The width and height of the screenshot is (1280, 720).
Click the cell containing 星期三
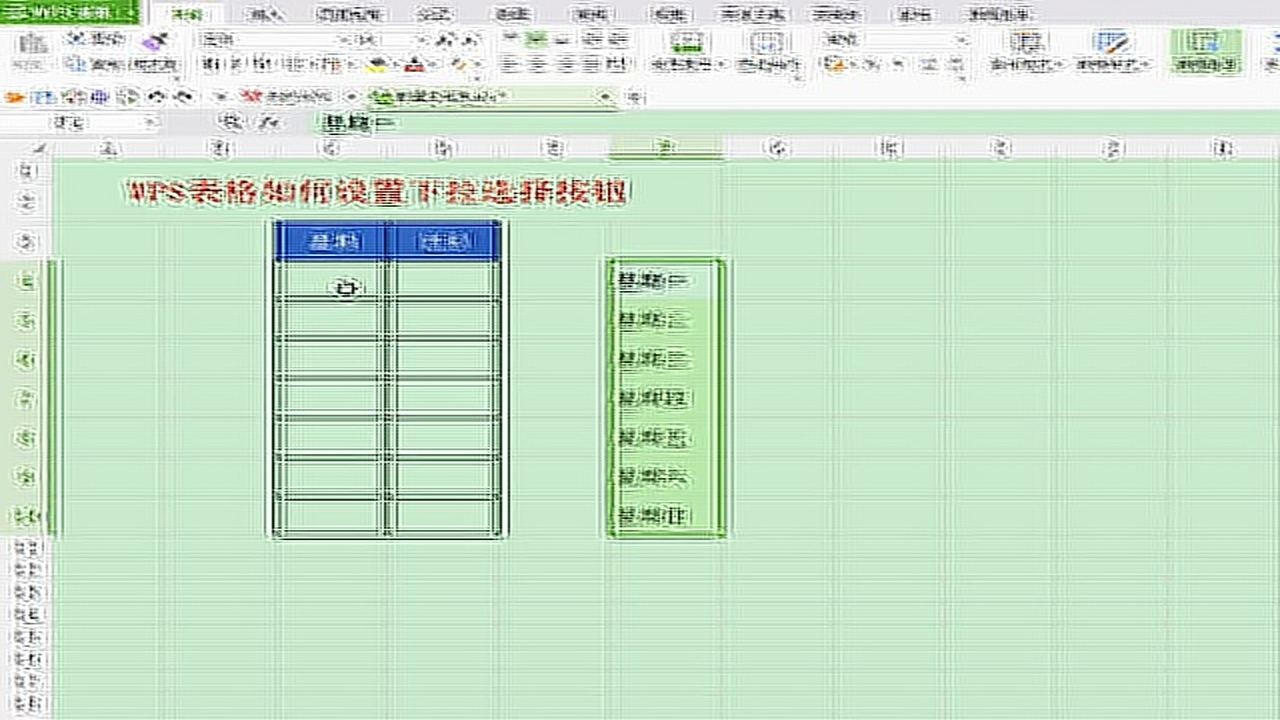click(665, 359)
